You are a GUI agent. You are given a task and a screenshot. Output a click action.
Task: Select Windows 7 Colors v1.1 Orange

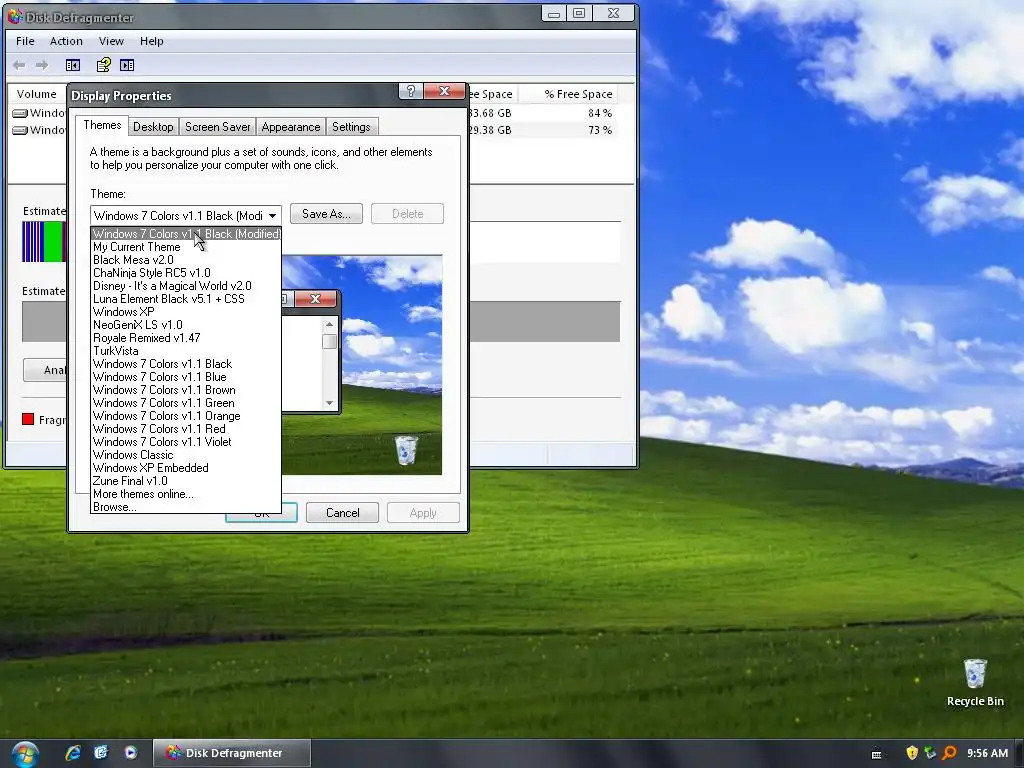[185, 416]
